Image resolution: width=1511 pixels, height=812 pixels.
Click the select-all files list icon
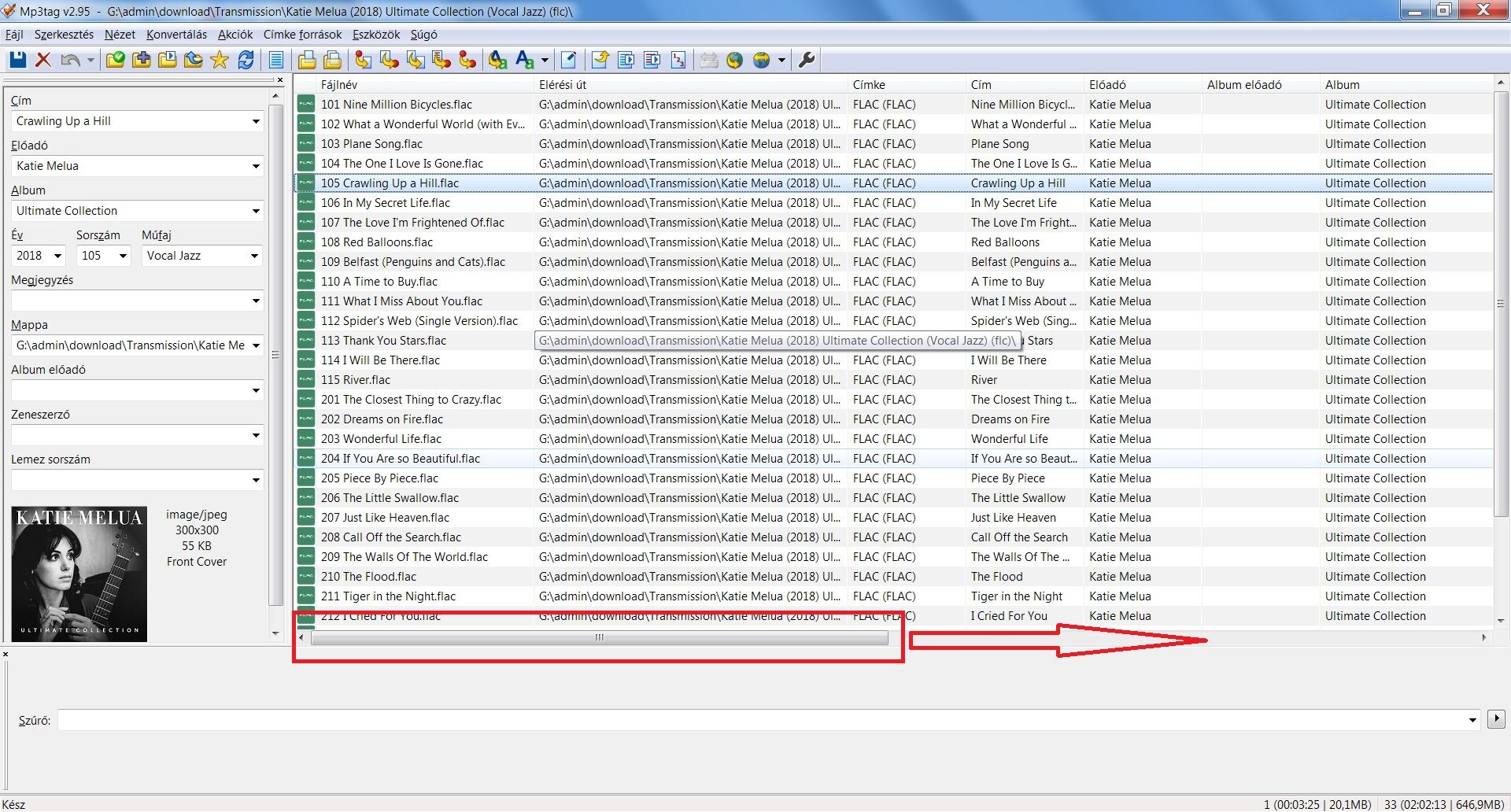[276, 60]
